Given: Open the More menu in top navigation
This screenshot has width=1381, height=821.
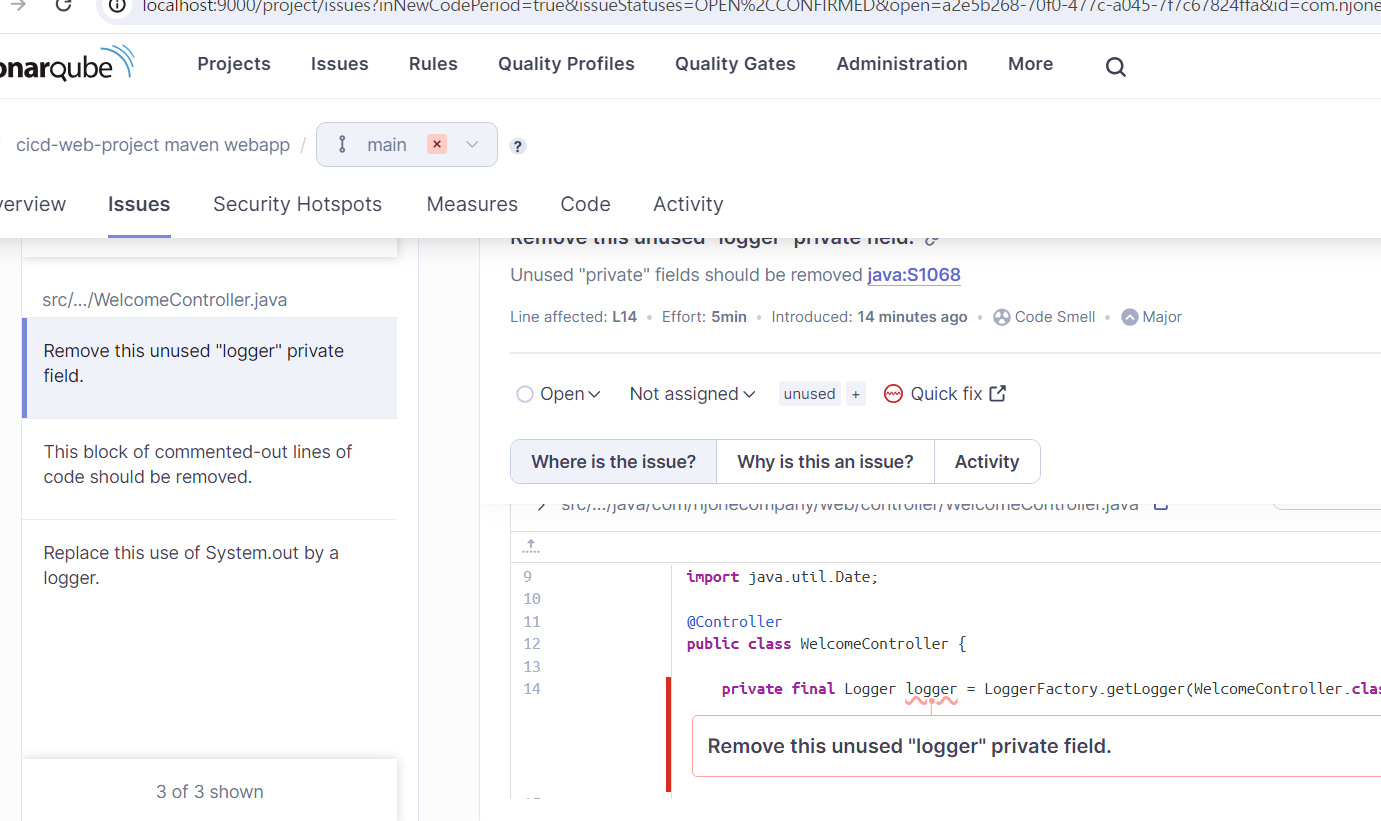Looking at the screenshot, I should (x=1030, y=64).
